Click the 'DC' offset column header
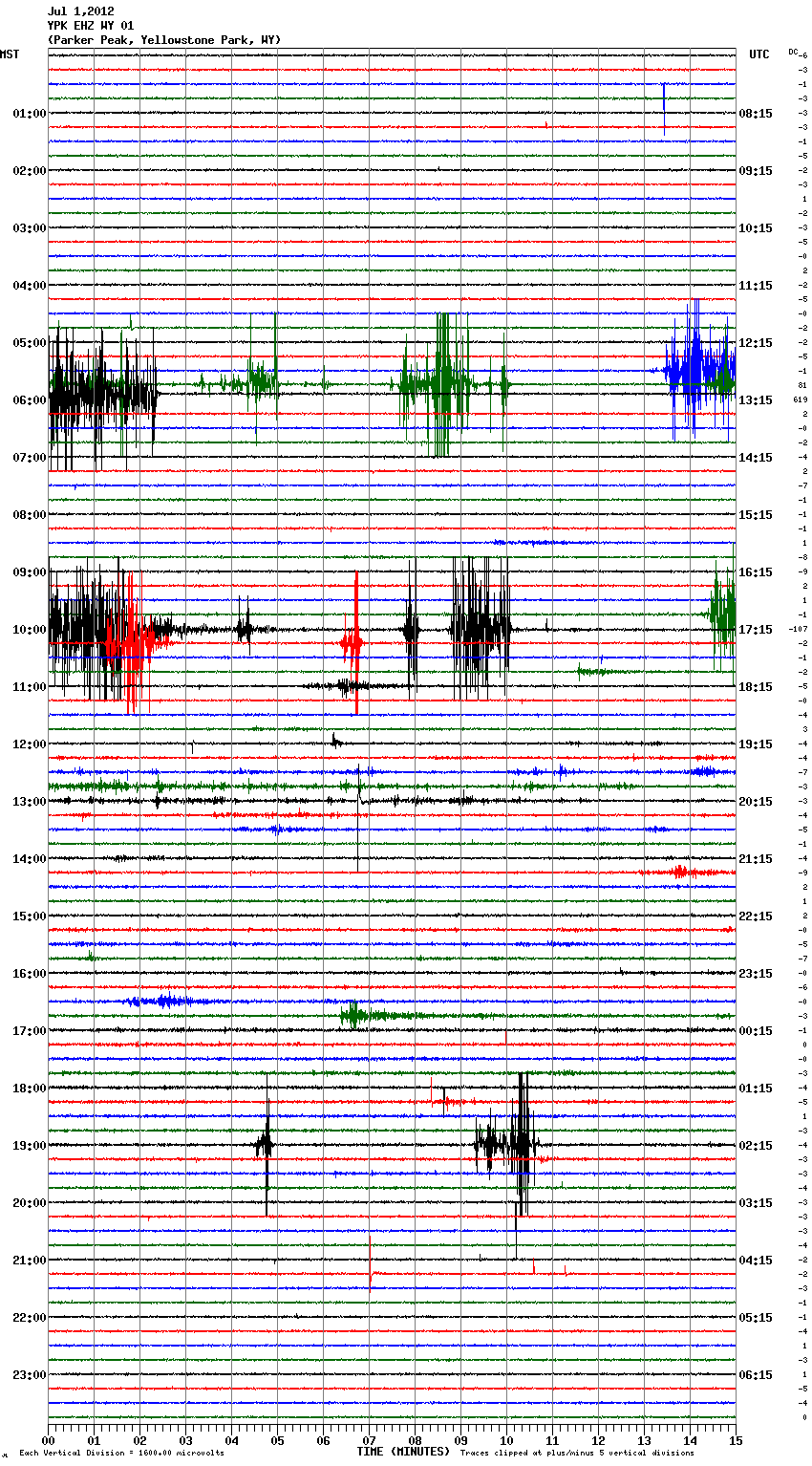Image resolution: width=812 pixels, height=1466 pixels. [793, 52]
